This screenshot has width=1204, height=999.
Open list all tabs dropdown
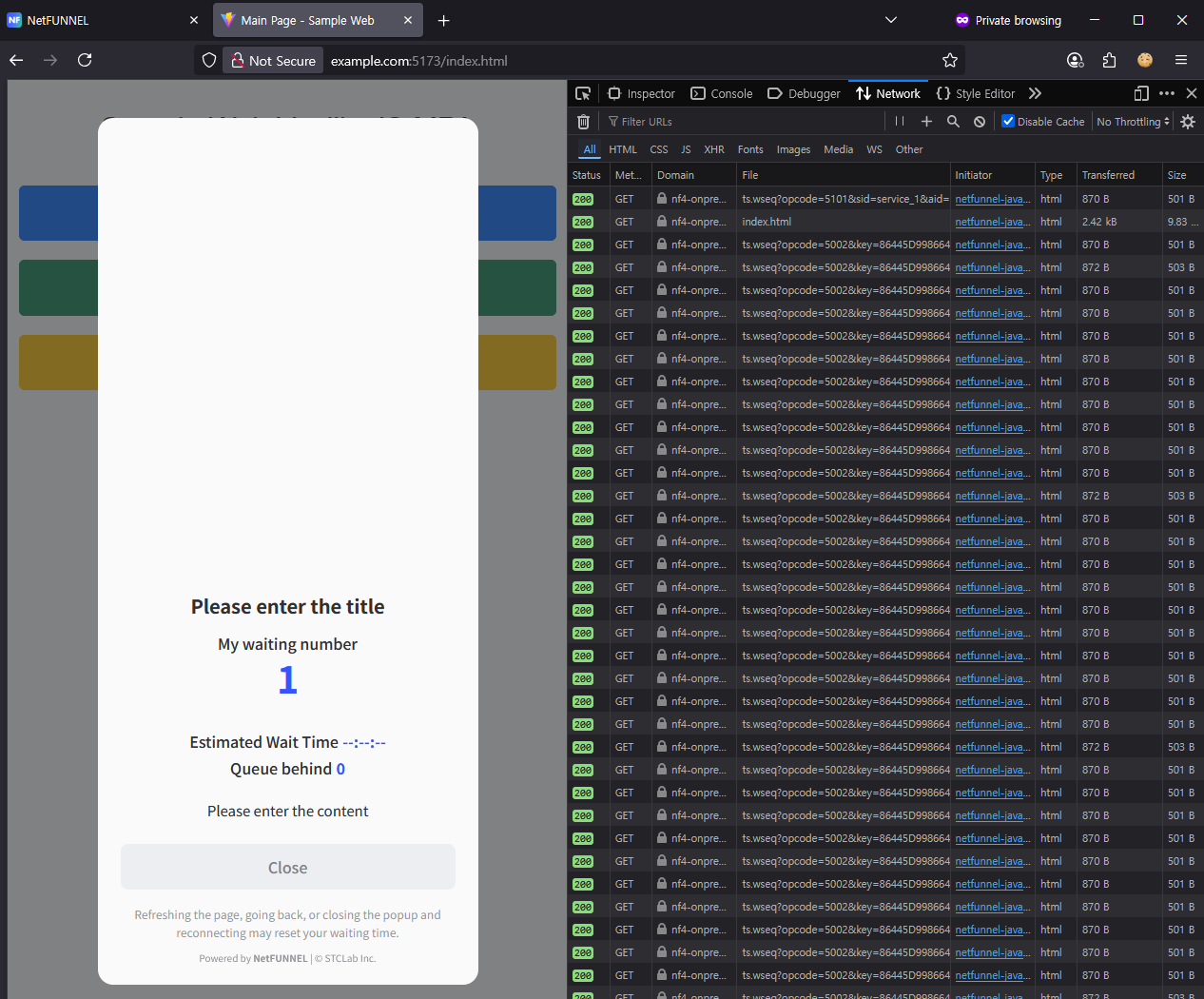pyautogui.click(x=890, y=20)
